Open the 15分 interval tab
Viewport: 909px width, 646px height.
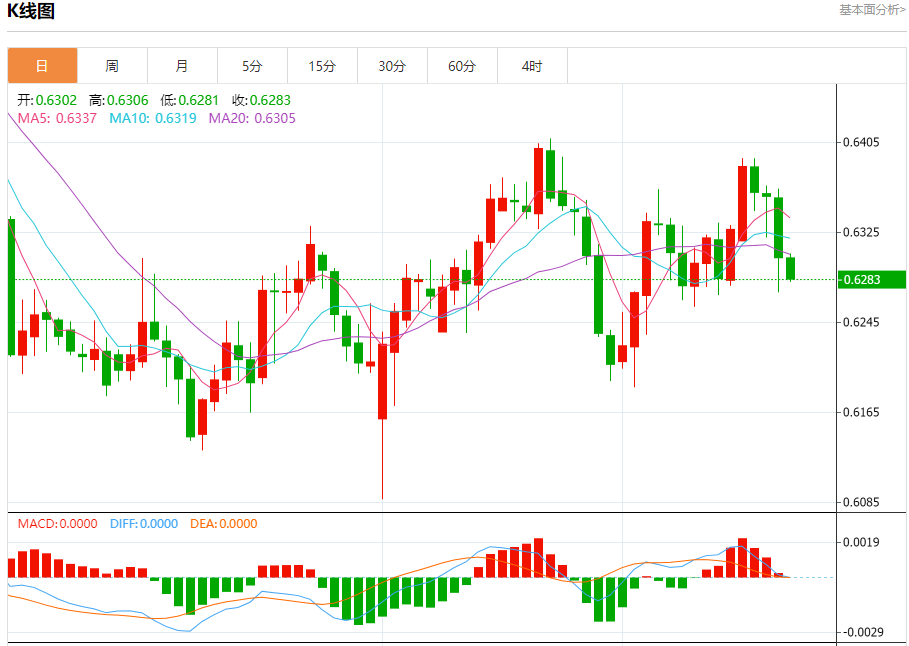click(322, 66)
